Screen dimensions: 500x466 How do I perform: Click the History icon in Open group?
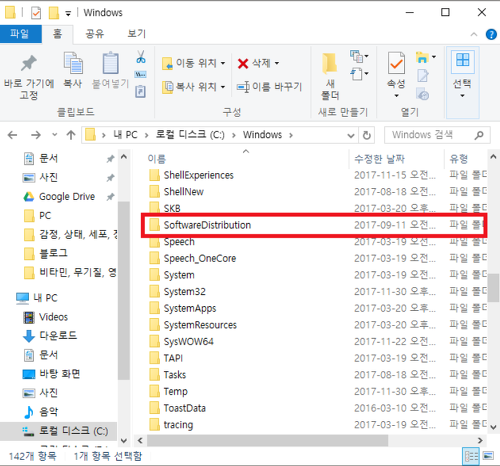click(423, 95)
